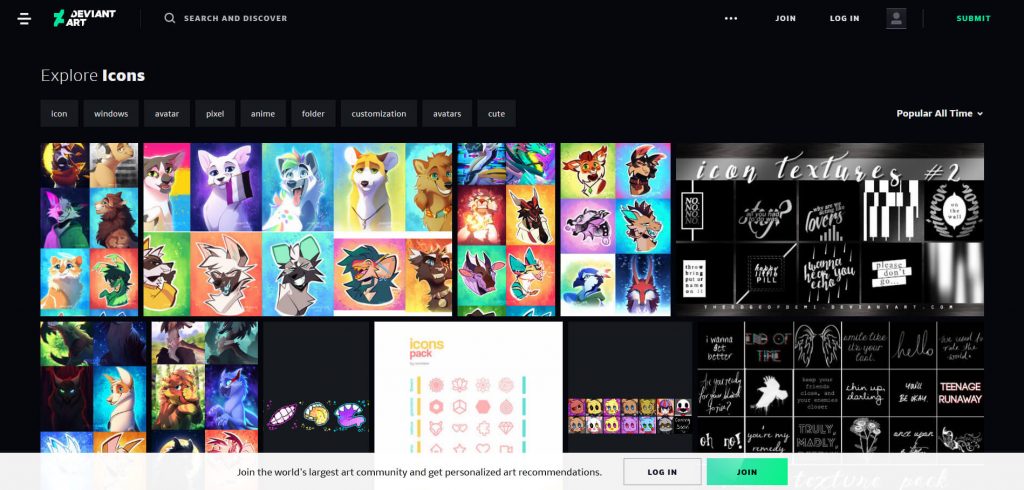Select the 'pixel' tag filter
1024x490 pixels.
point(216,114)
